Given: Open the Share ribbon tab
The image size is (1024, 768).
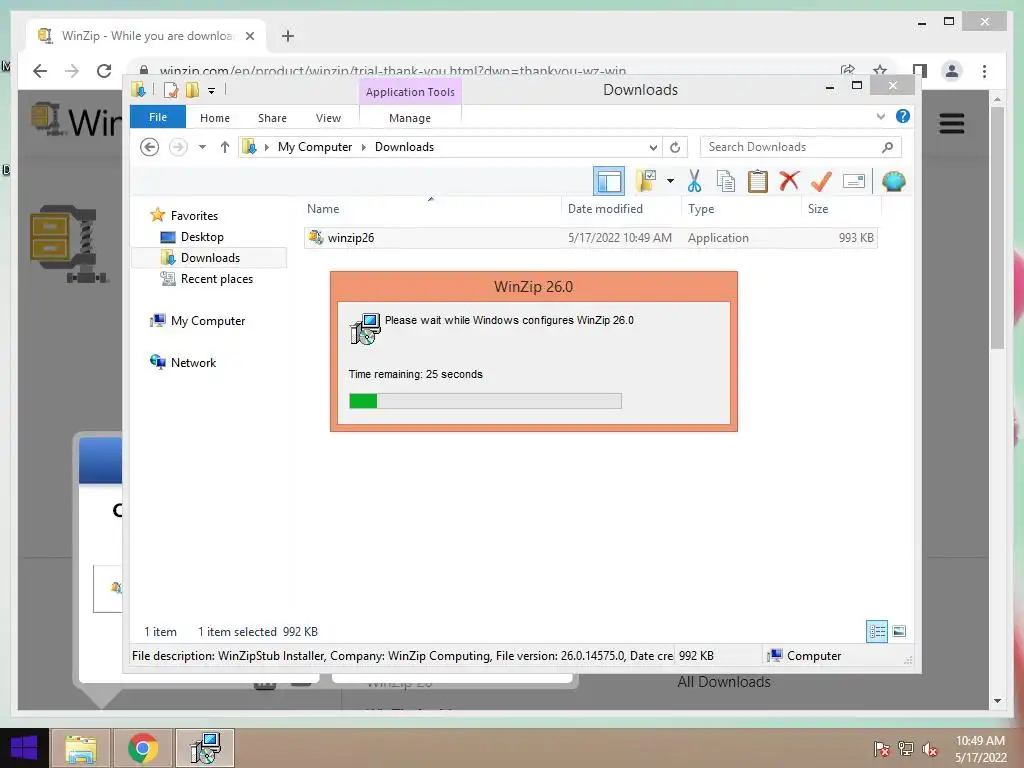Looking at the screenshot, I should [272, 118].
